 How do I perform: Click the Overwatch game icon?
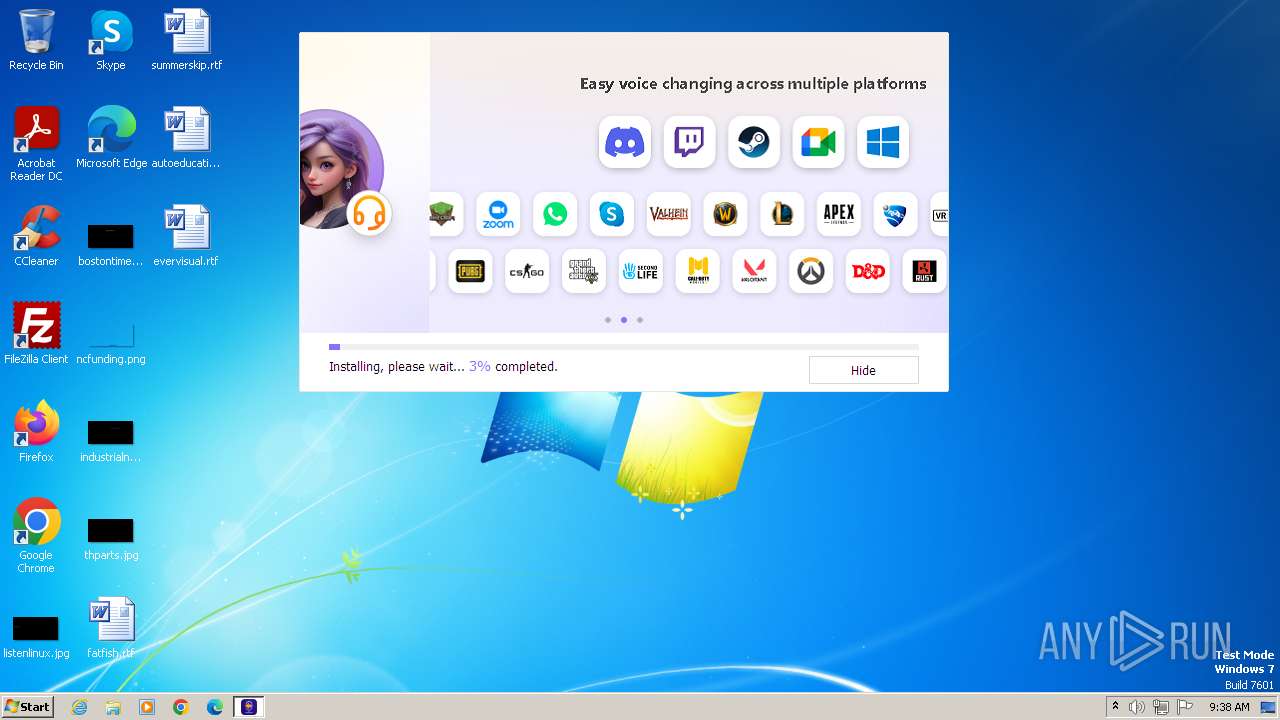click(x=811, y=271)
